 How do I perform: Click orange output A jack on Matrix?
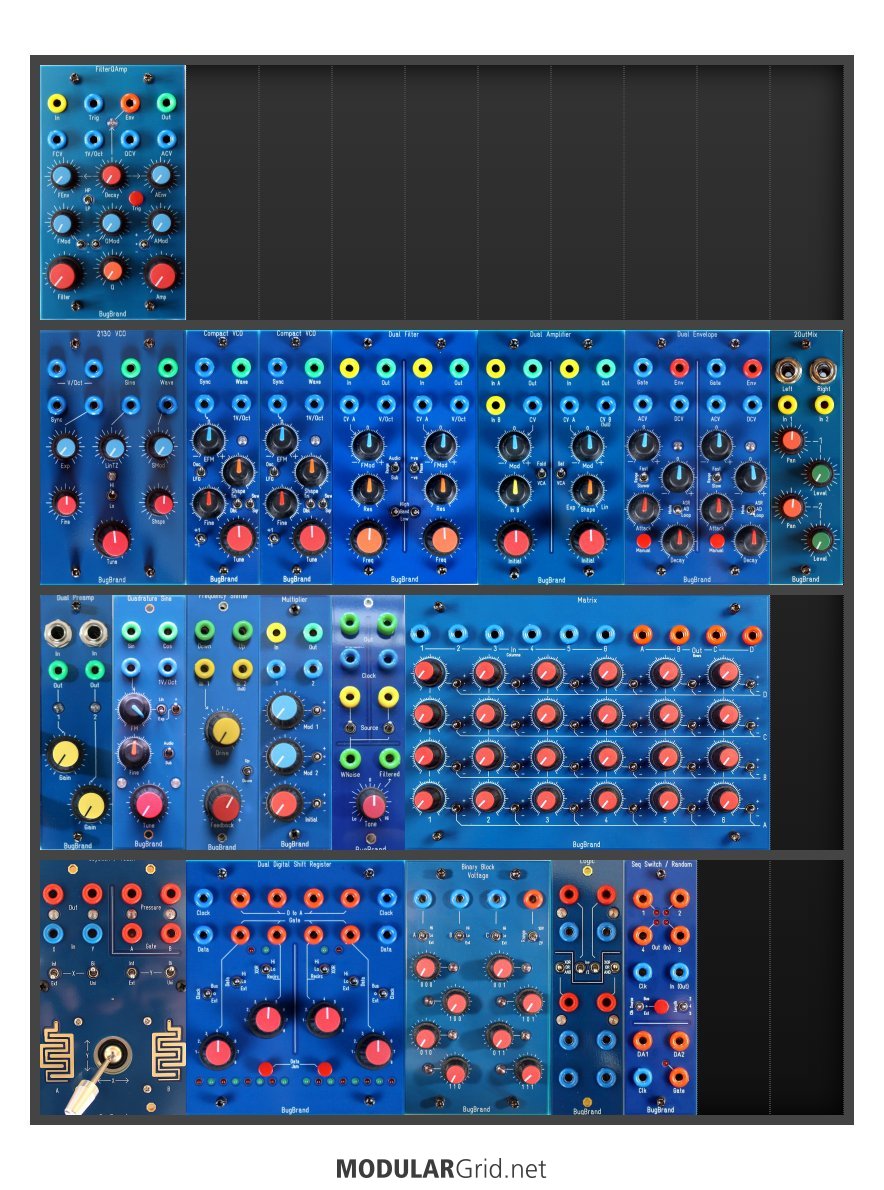642,634
